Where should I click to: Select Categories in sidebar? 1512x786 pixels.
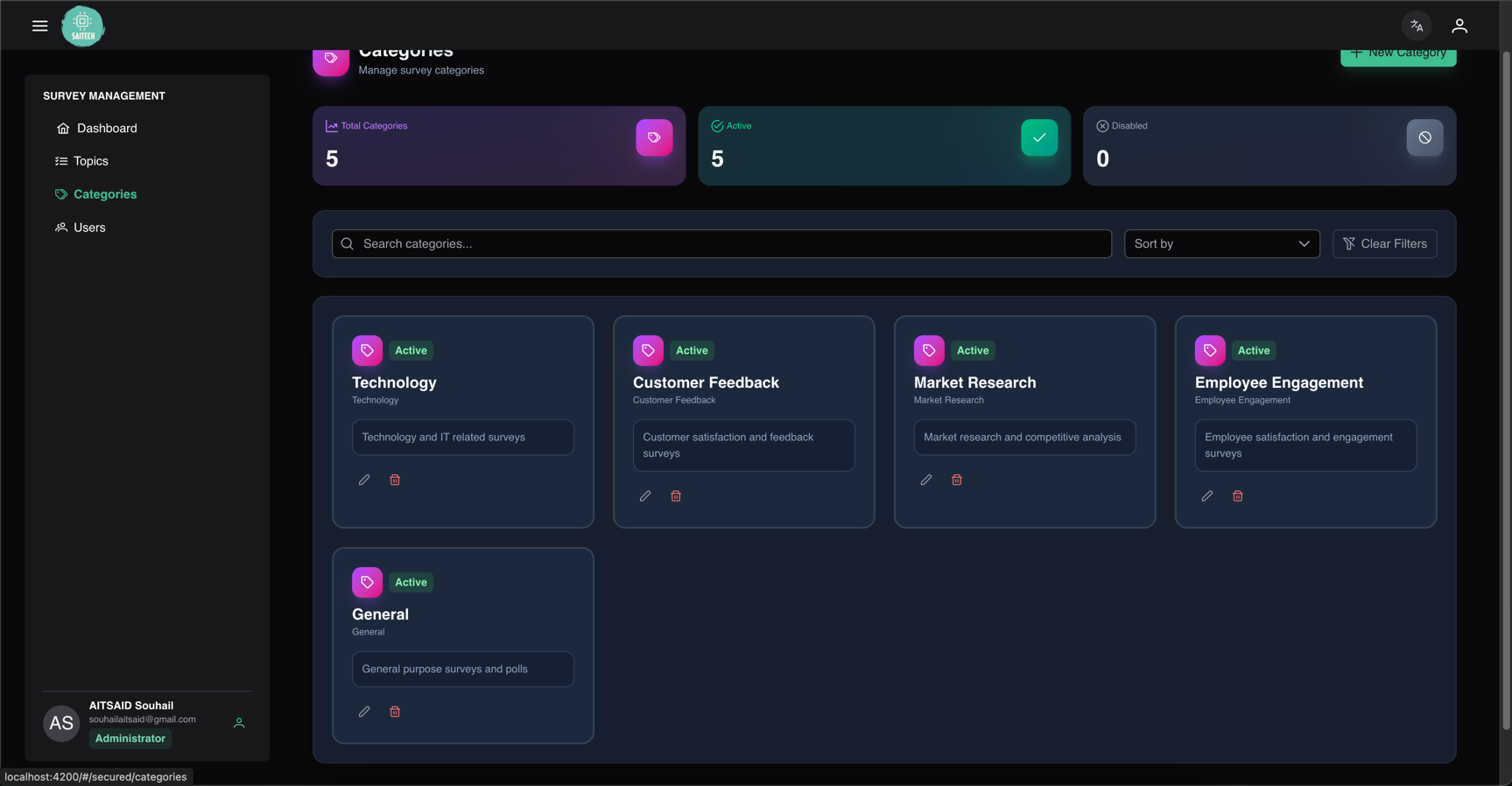pos(96,194)
